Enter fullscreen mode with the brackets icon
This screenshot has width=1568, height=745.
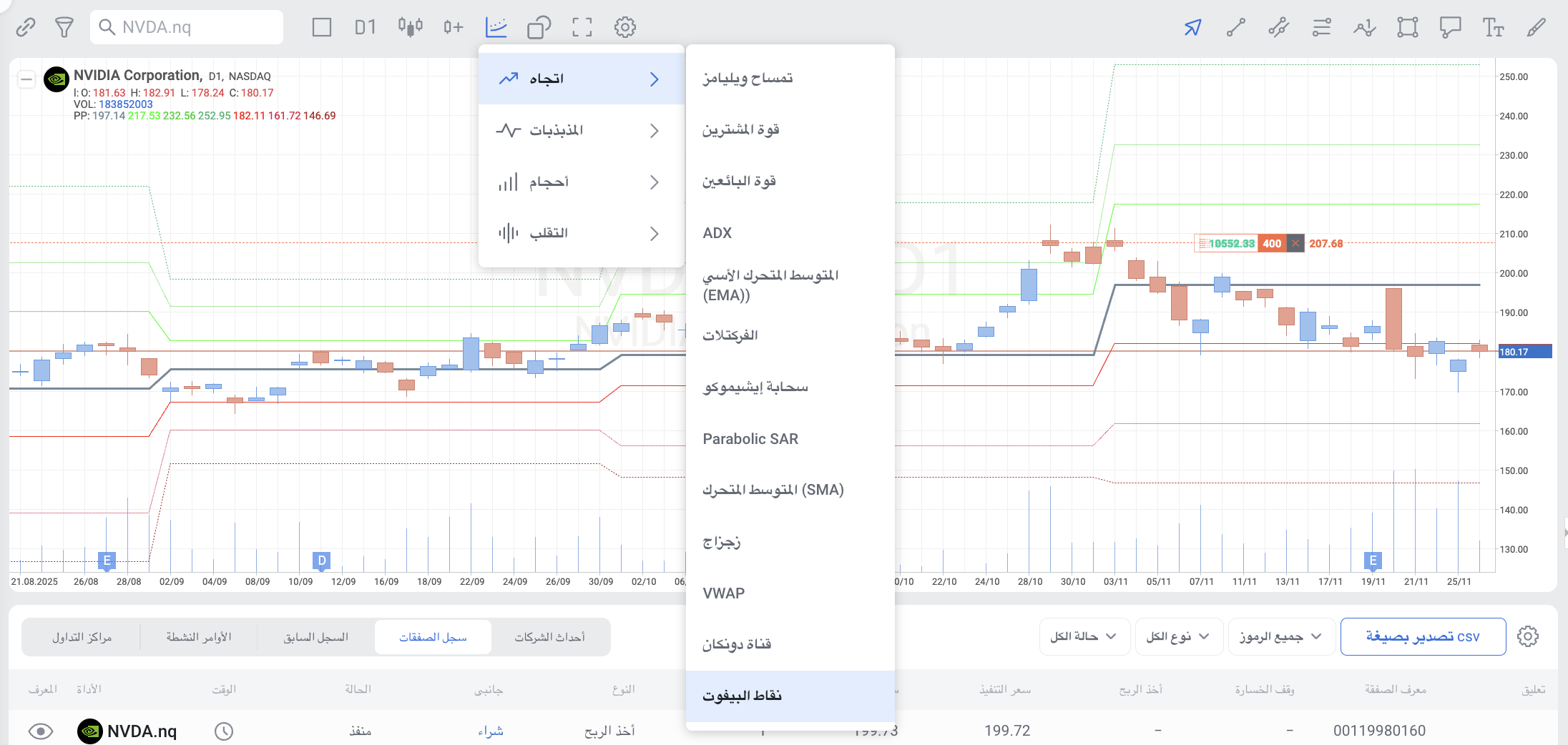(x=582, y=27)
